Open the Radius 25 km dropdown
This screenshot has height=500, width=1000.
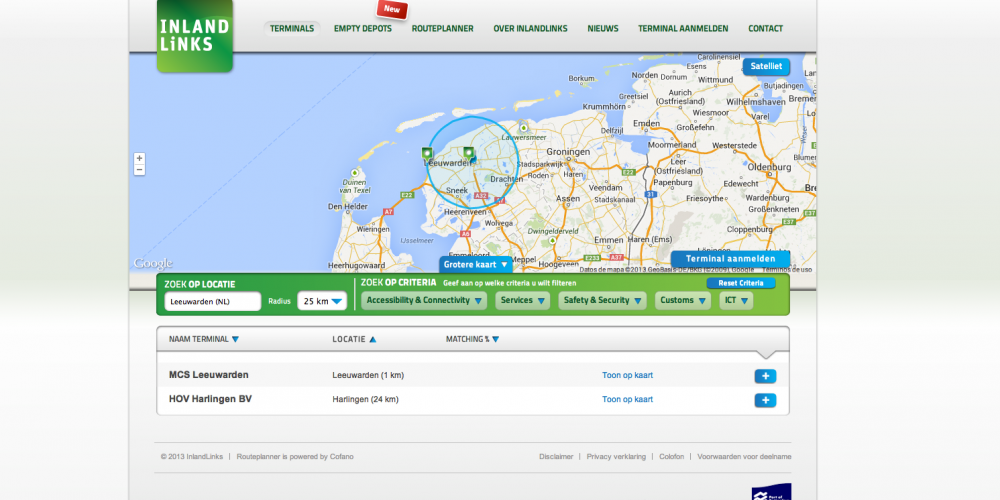(x=322, y=301)
